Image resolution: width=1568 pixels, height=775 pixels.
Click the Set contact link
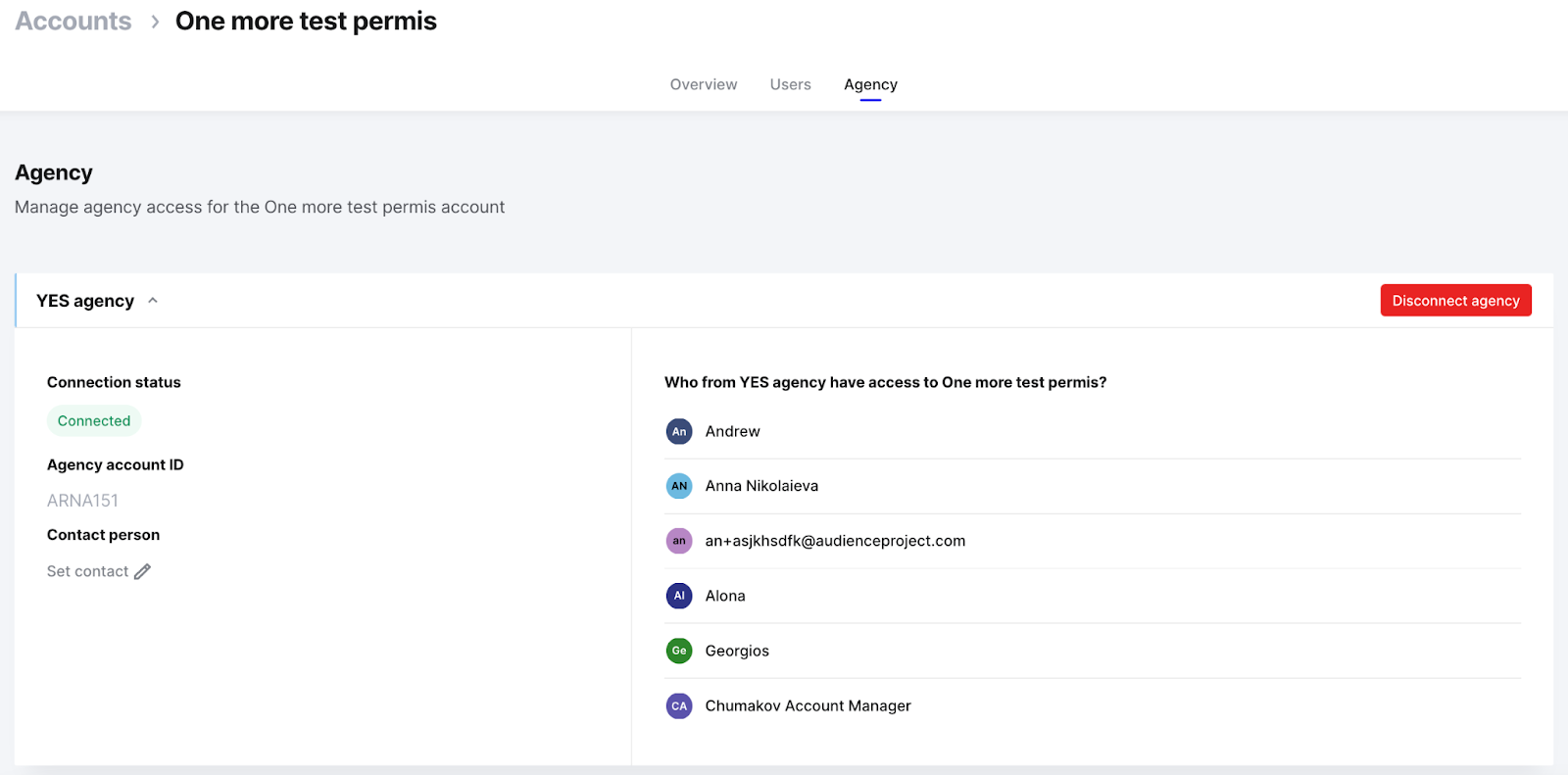coord(87,571)
